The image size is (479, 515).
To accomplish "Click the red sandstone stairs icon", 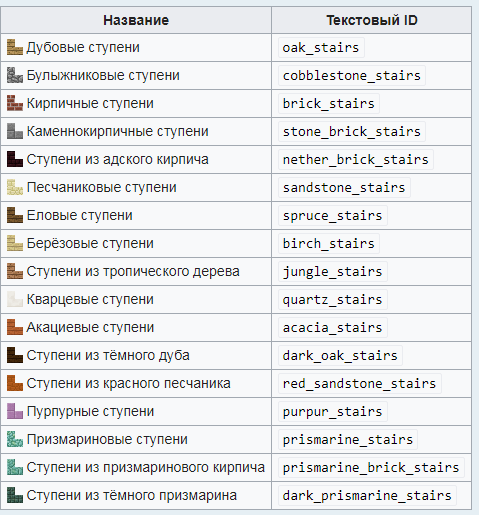I will [x=15, y=383].
